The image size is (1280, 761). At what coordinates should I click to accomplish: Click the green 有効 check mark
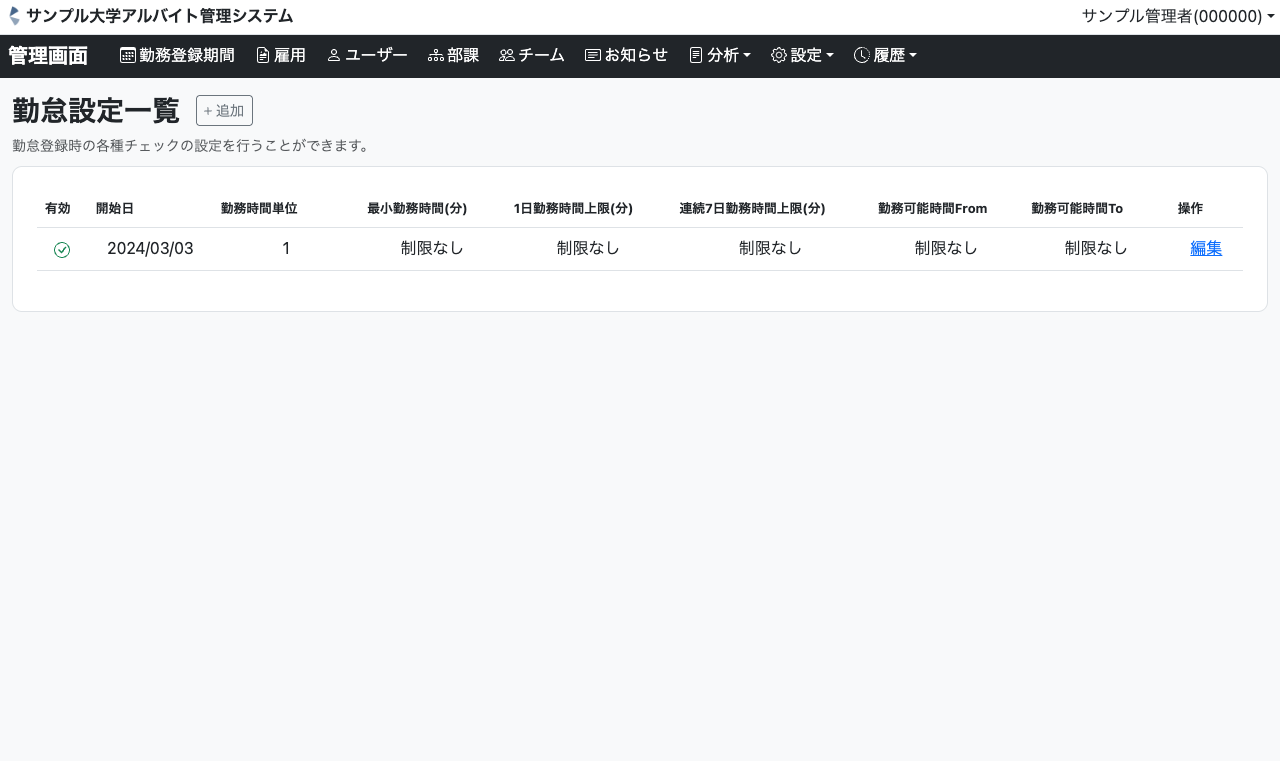[62, 249]
